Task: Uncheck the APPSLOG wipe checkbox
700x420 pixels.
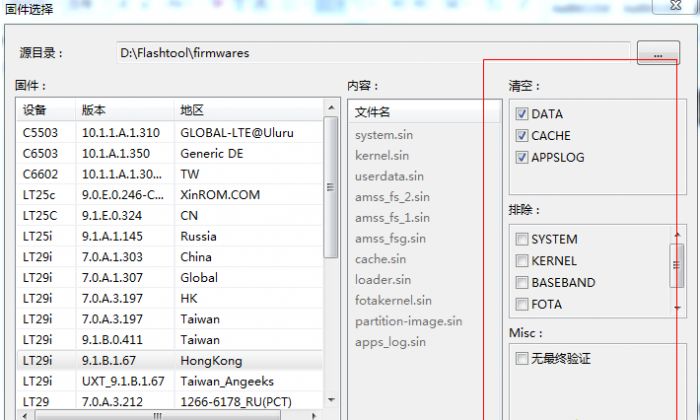Action: [x=521, y=158]
